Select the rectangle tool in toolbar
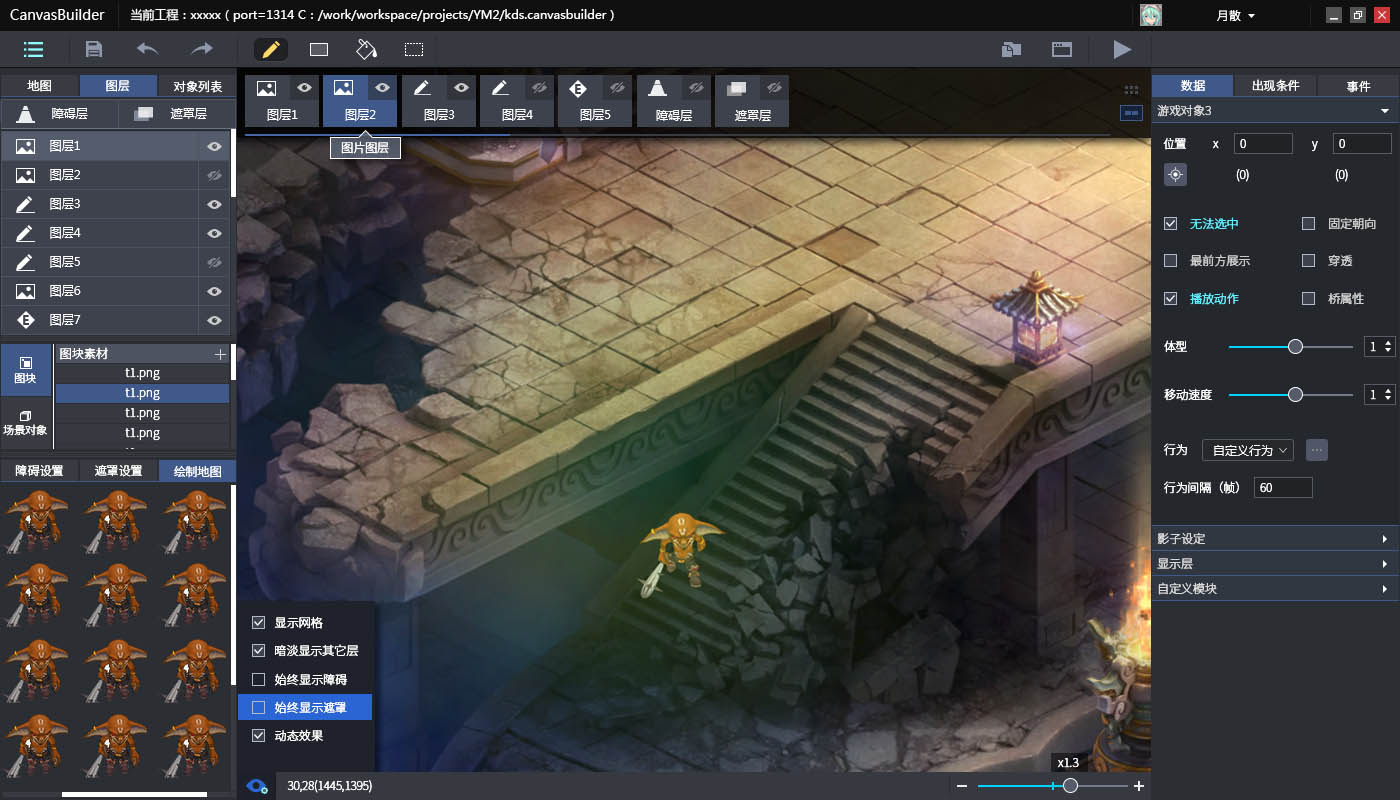The width and height of the screenshot is (1400, 800). pyautogui.click(x=319, y=49)
